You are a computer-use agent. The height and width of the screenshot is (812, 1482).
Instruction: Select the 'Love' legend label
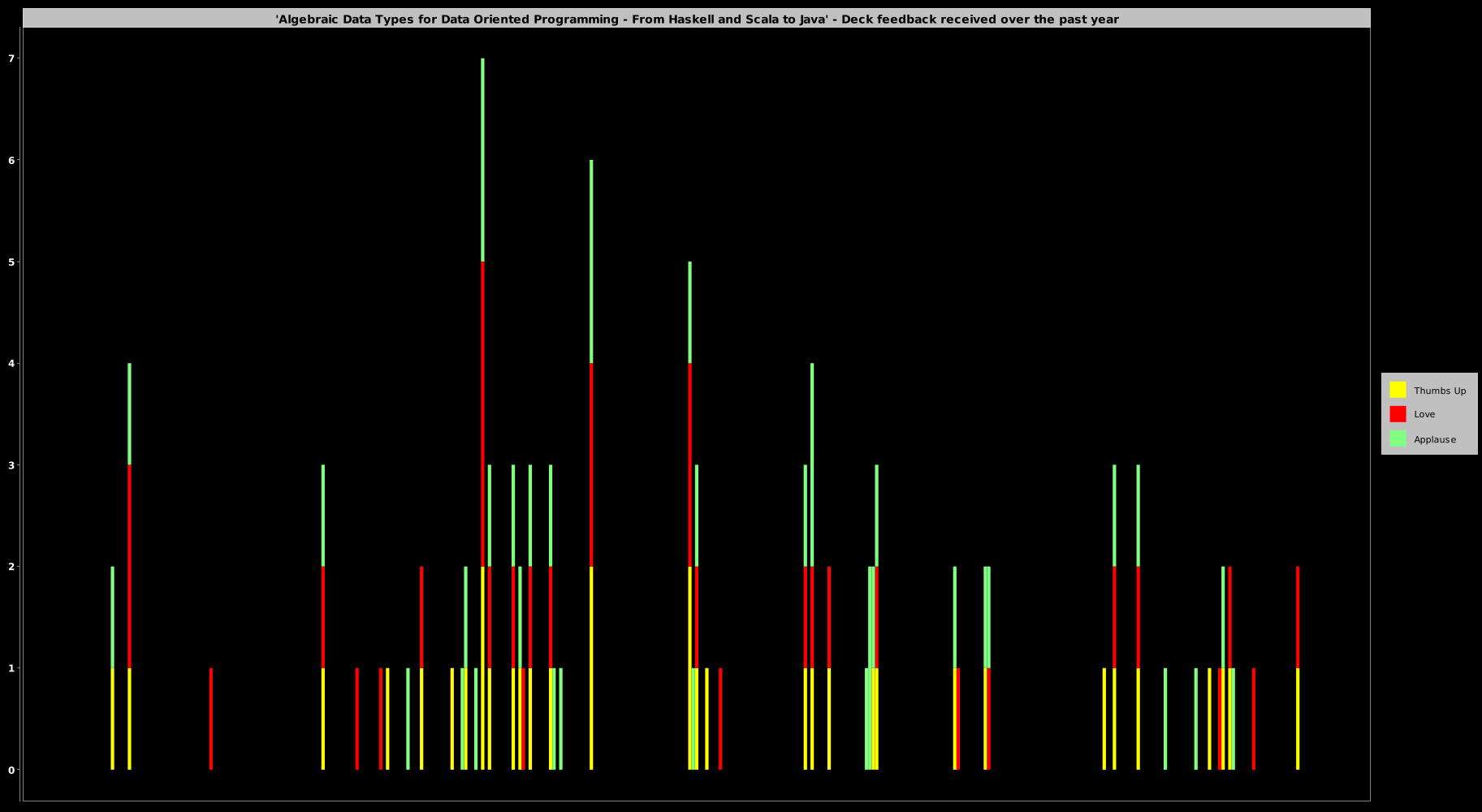coord(1424,414)
